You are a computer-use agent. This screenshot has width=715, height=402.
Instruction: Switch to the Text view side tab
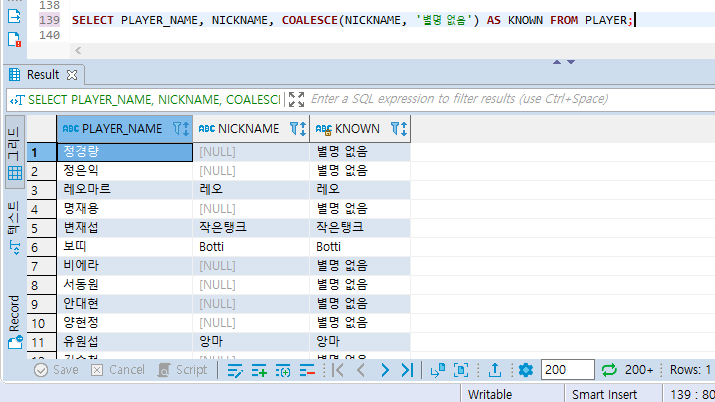click(x=14, y=228)
